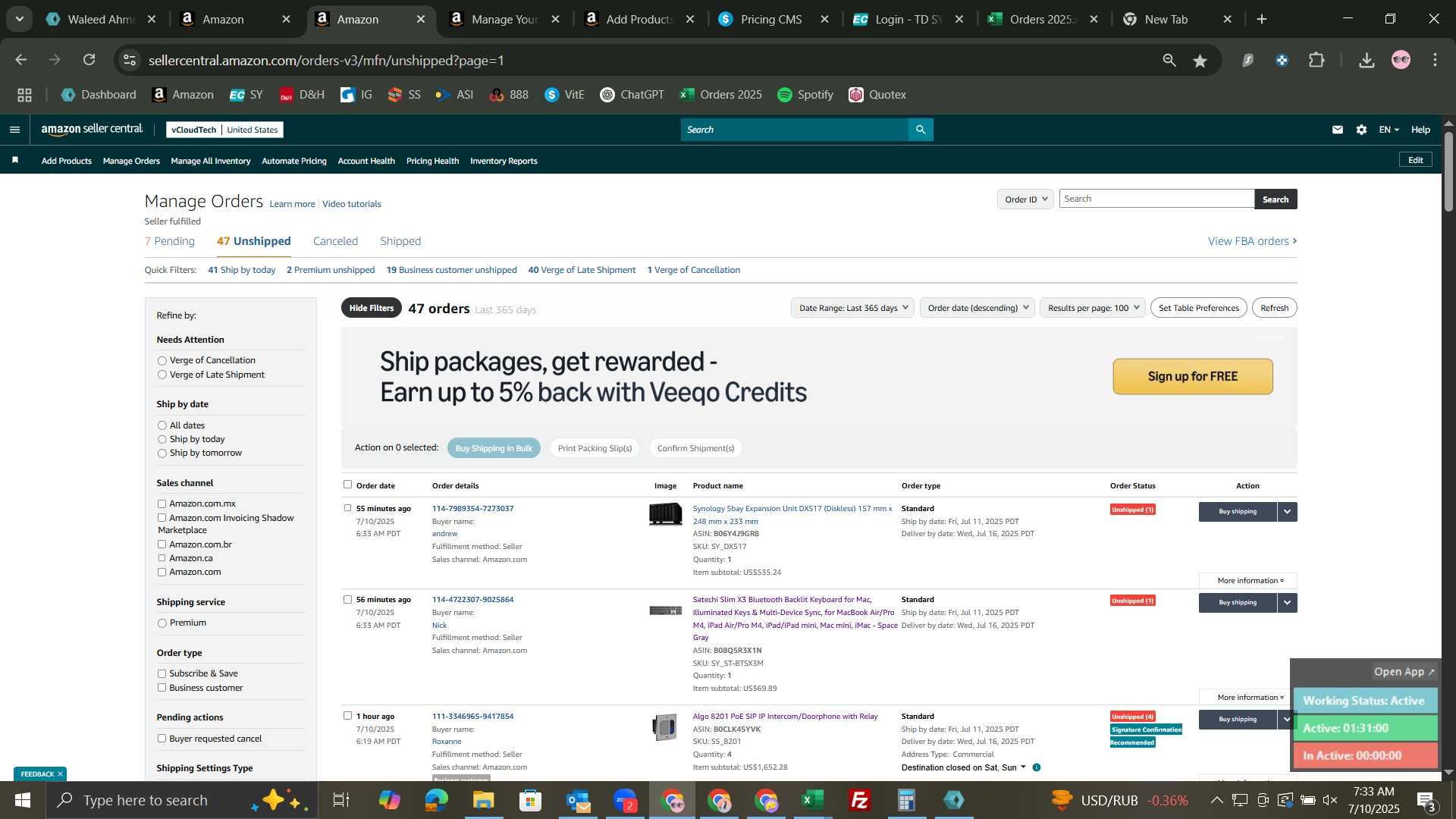
Task: Expand Buy shipping arrow for order 114-4722307-9025864
Action: tap(1288, 603)
